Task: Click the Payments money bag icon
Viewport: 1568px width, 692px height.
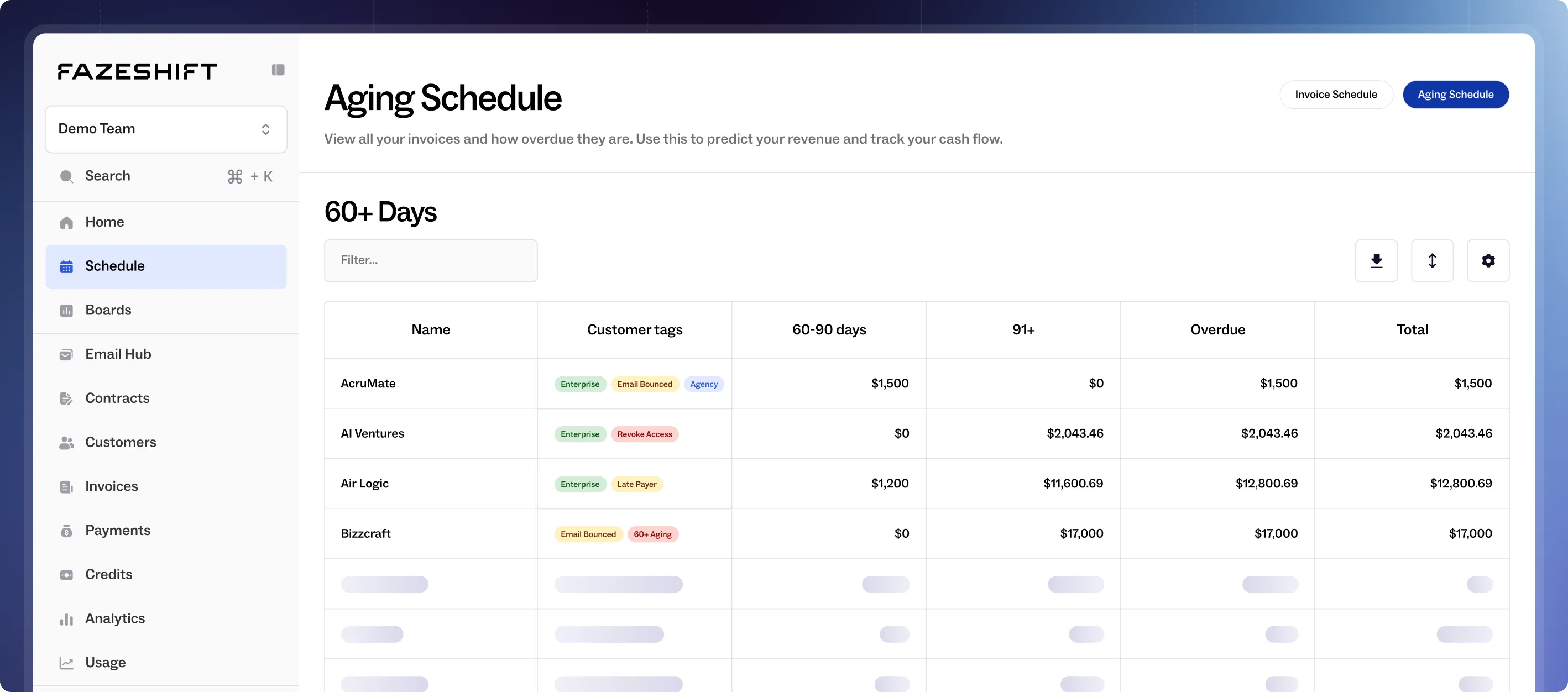Action: click(66, 531)
